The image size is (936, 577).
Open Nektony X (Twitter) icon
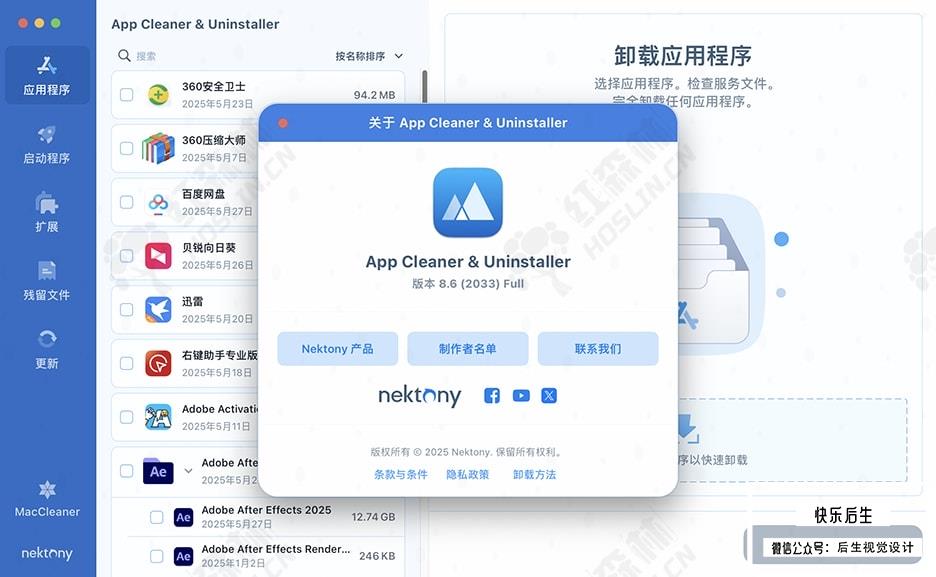pos(549,396)
